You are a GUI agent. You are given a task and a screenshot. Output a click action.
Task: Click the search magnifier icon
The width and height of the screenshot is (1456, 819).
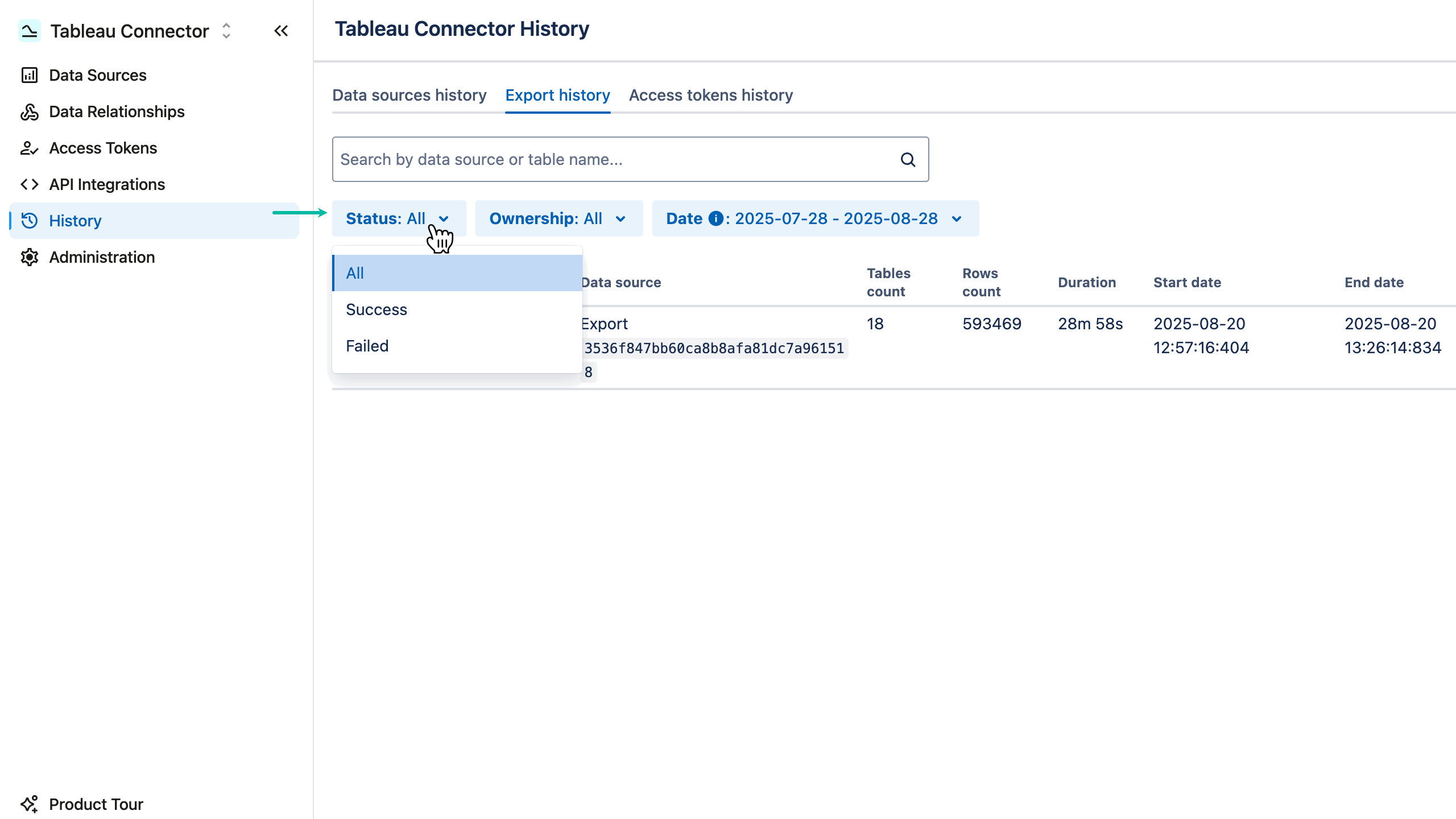pyautogui.click(x=908, y=159)
